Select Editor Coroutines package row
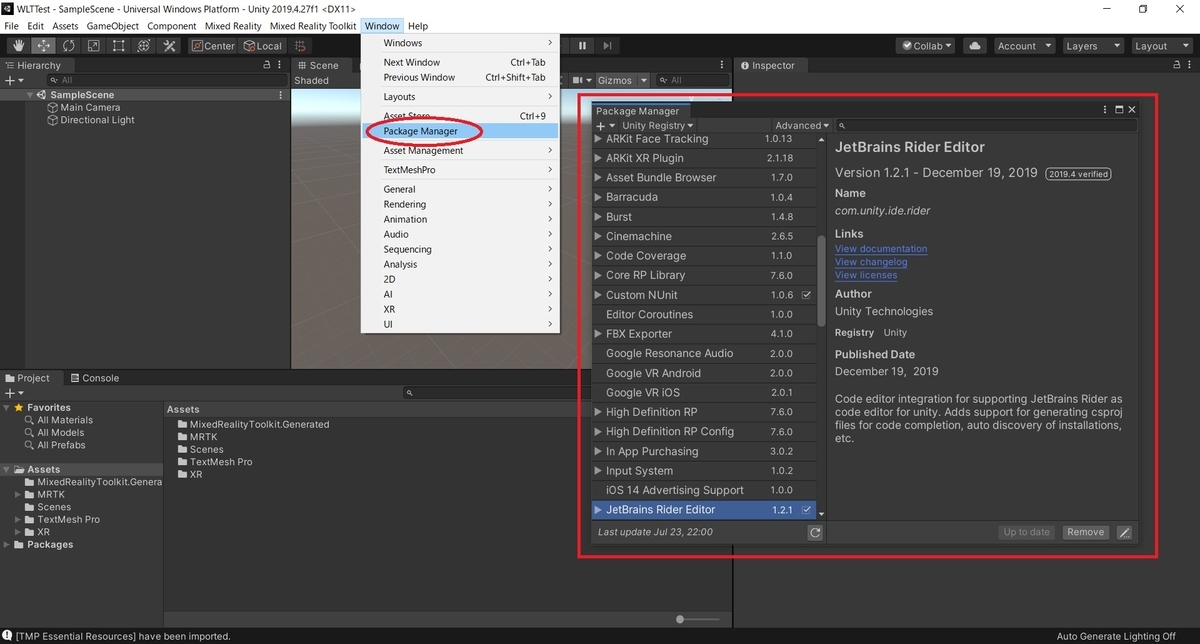 [x=705, y=314]
